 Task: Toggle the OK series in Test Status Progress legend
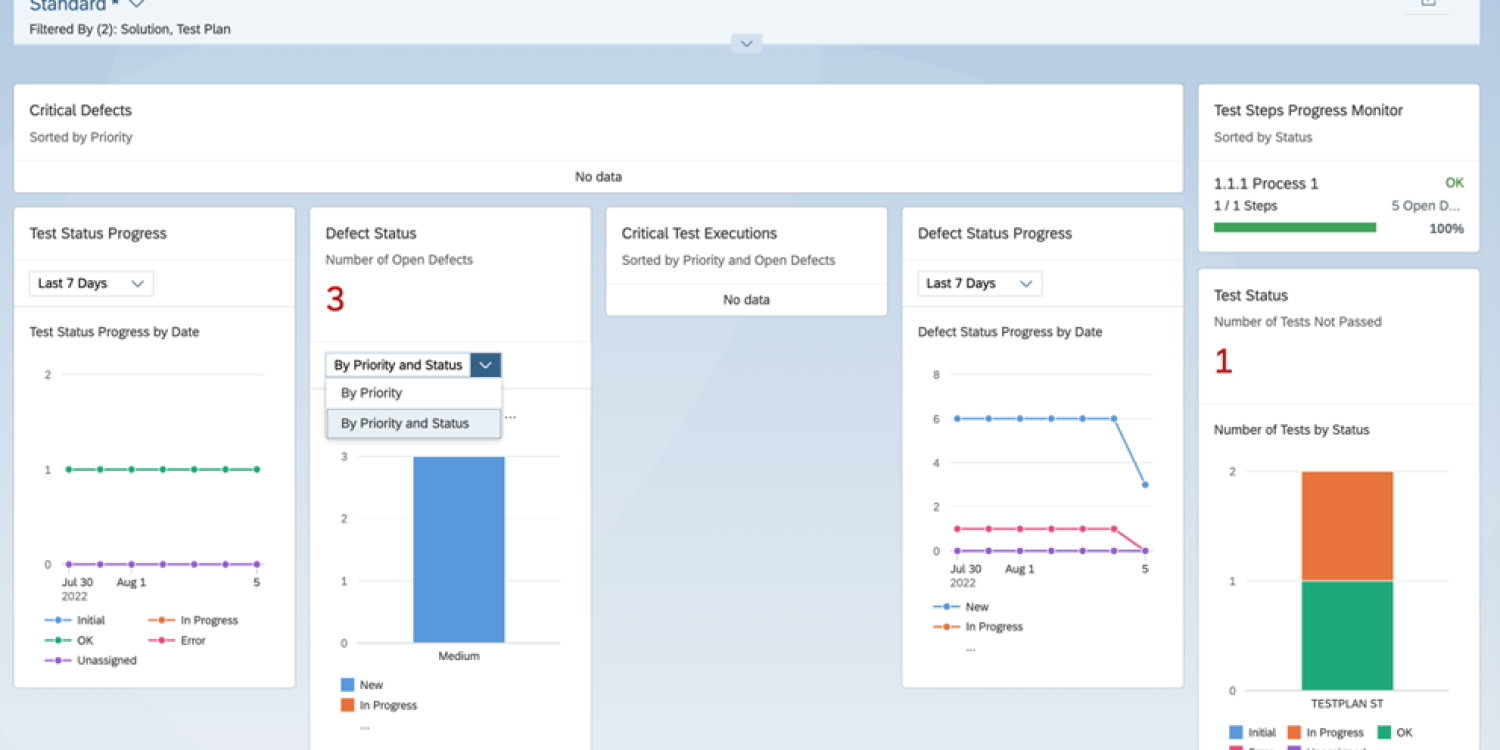[x=71, y=640]
